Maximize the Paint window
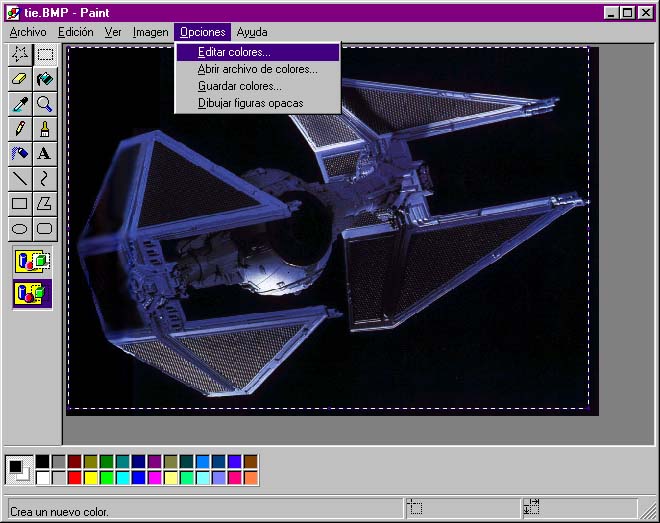Image resolution: width=660 pixels, height=523 pixels. tap(627, 13)
